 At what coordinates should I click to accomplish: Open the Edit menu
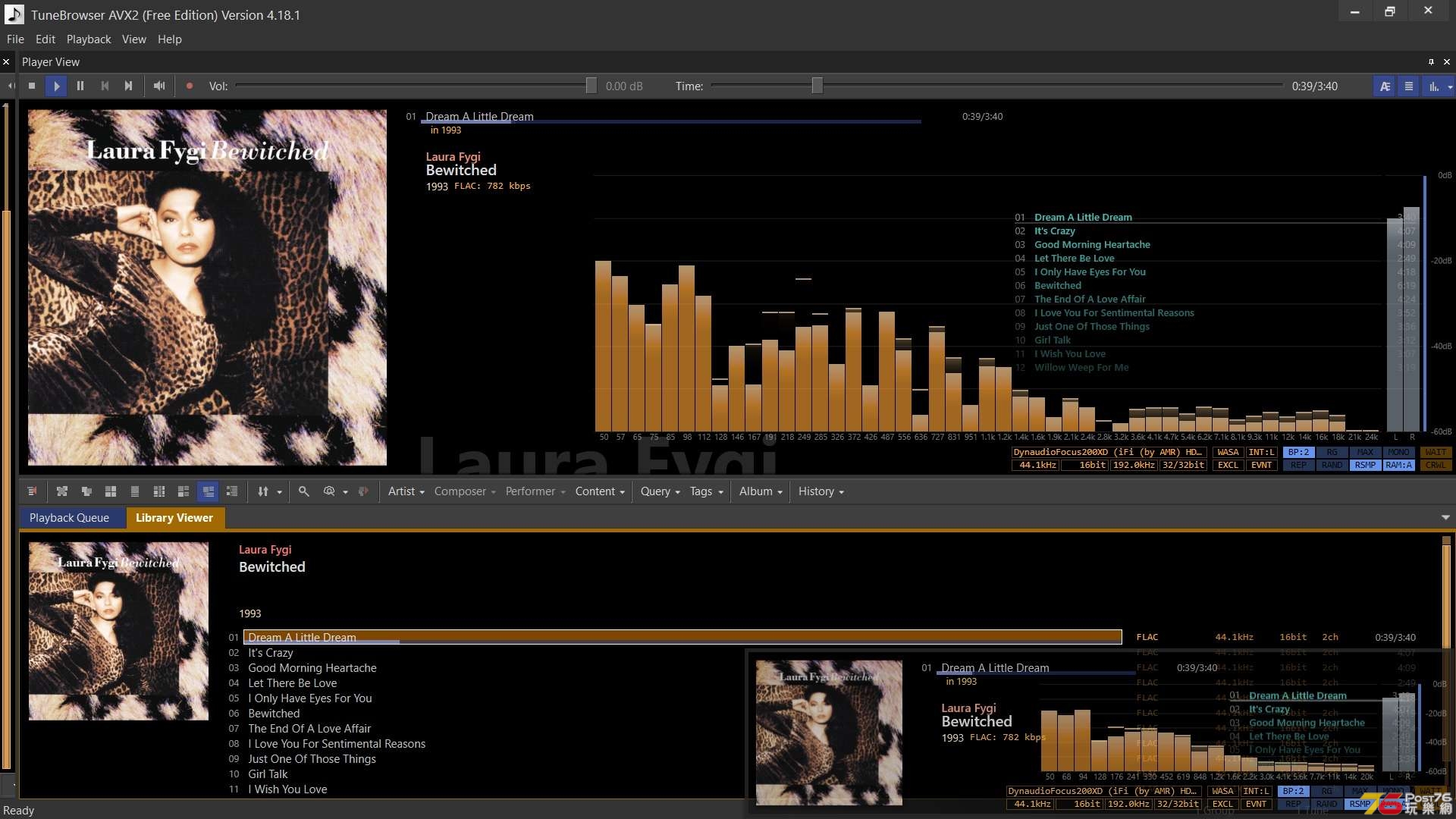[x=45, y=39]
